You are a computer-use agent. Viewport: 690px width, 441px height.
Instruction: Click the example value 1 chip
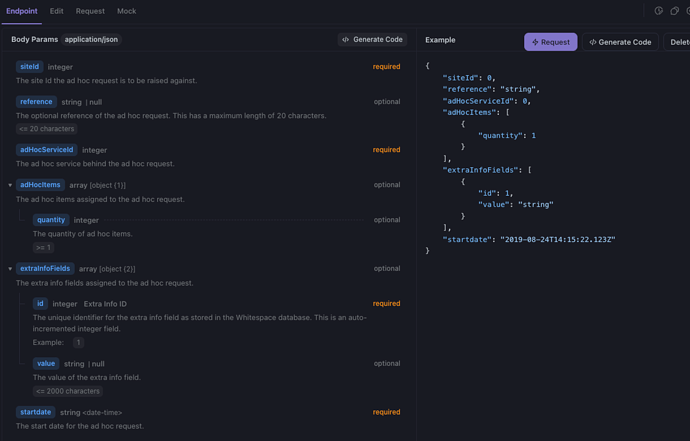point(78,342)
